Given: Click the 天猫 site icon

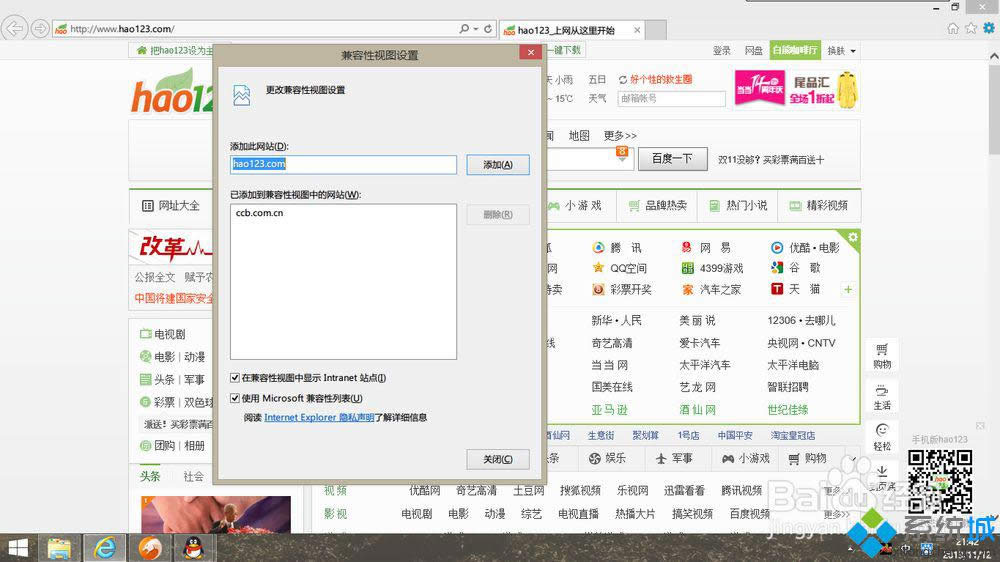Looking at the screenshot, I should [777, 289].
